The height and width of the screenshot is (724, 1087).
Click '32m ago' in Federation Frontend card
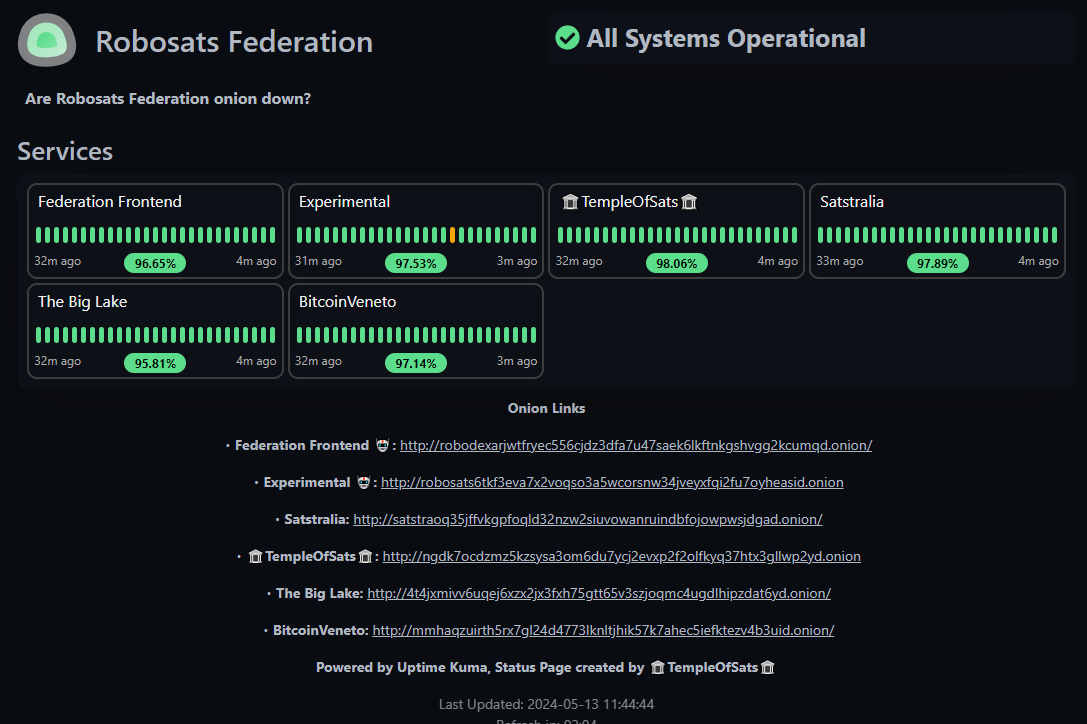point(58,261)
